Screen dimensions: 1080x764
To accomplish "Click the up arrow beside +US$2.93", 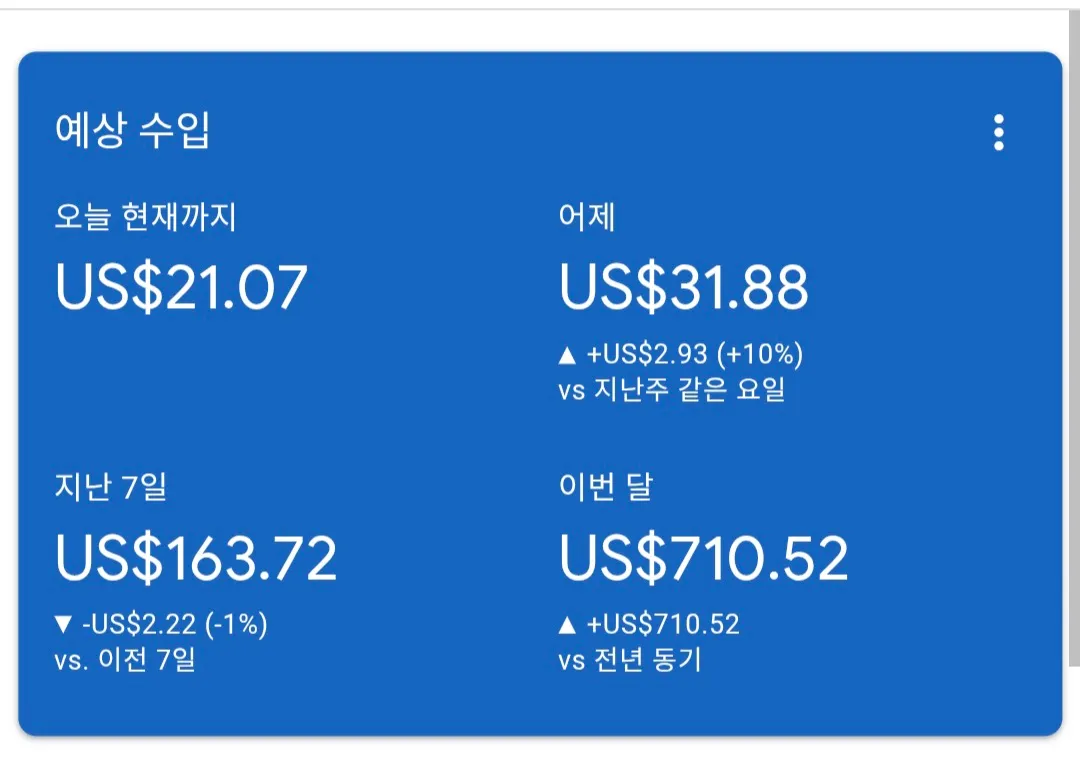I will 567,354.
